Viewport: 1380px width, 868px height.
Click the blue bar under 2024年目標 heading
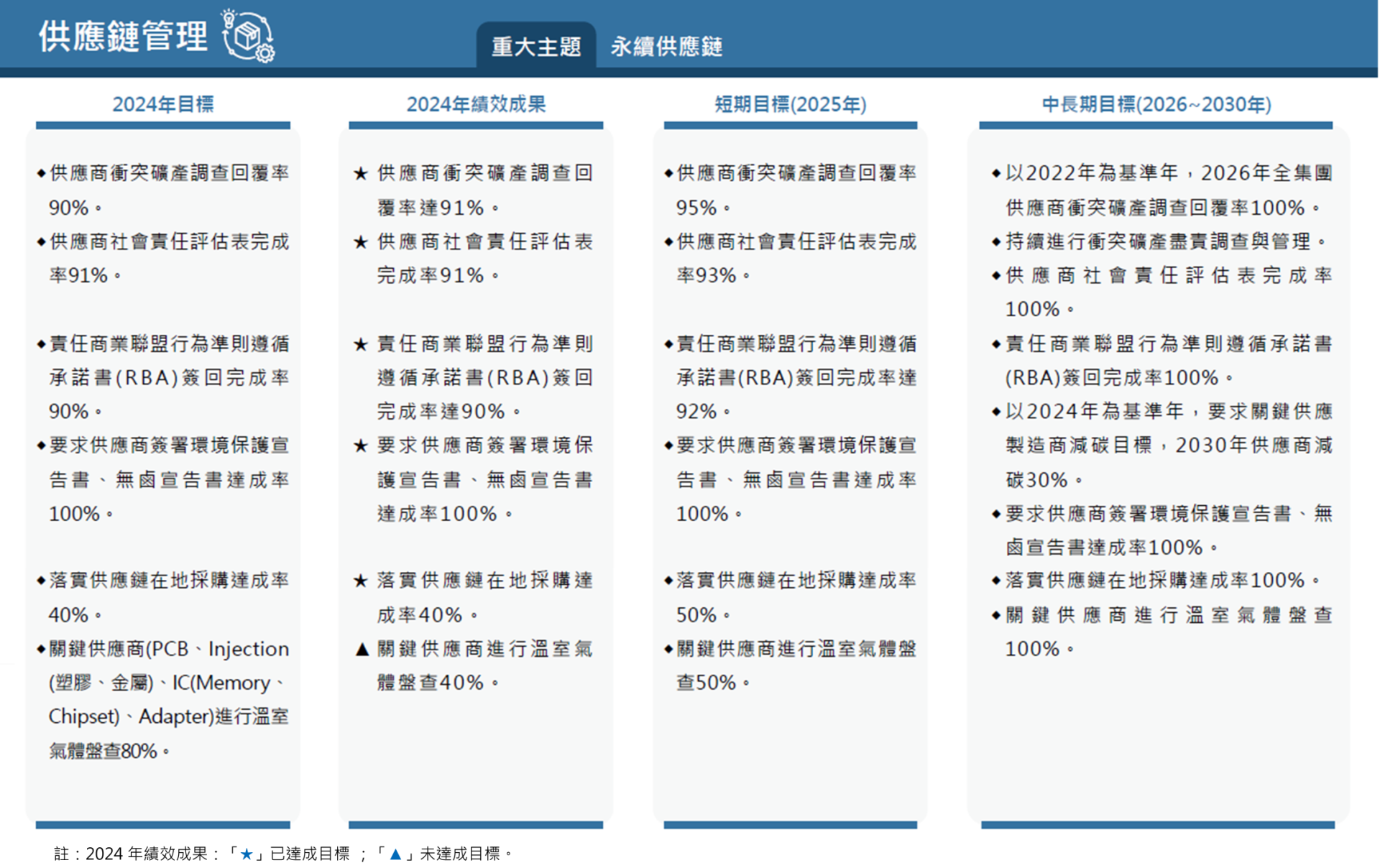(x=163, y=125)
